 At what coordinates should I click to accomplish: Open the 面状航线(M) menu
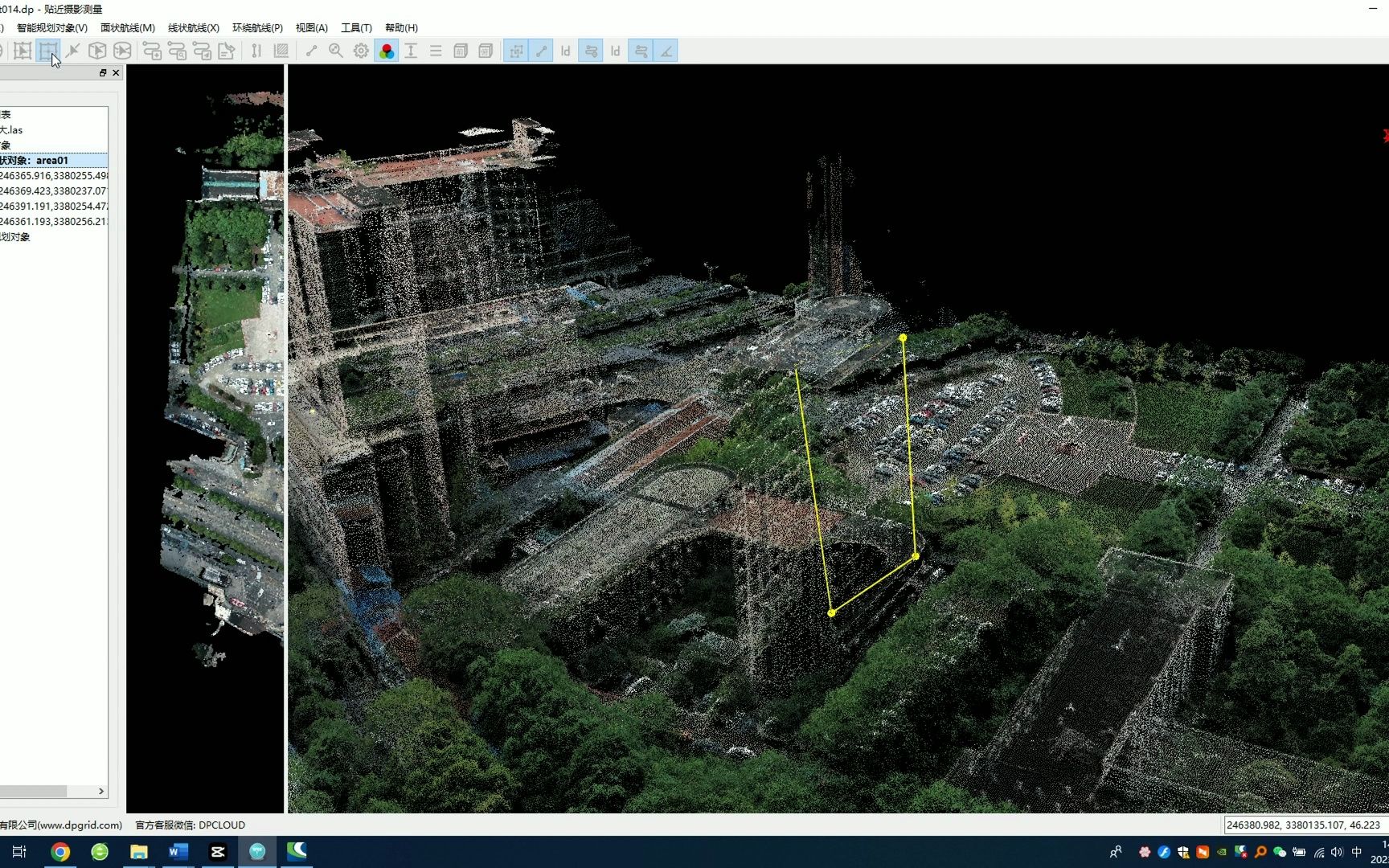[128, 27]
